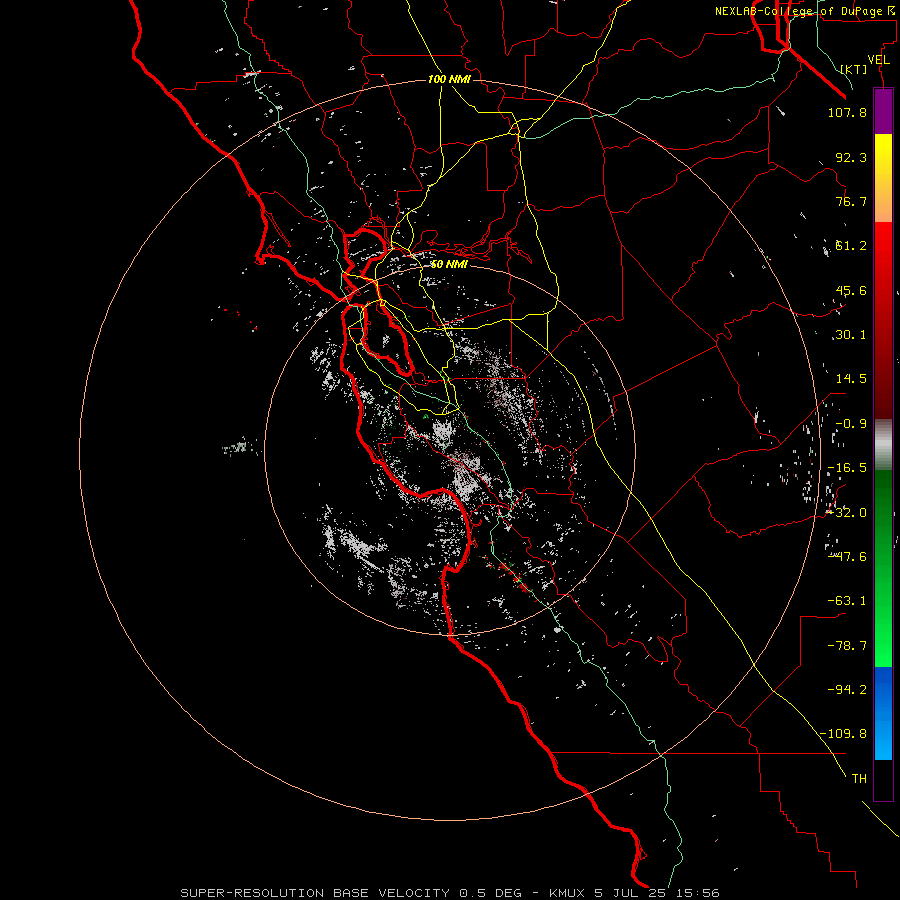Select the -16.5 velocity scale value
Viewport: 900px width, 900px height.
point(847,468)
